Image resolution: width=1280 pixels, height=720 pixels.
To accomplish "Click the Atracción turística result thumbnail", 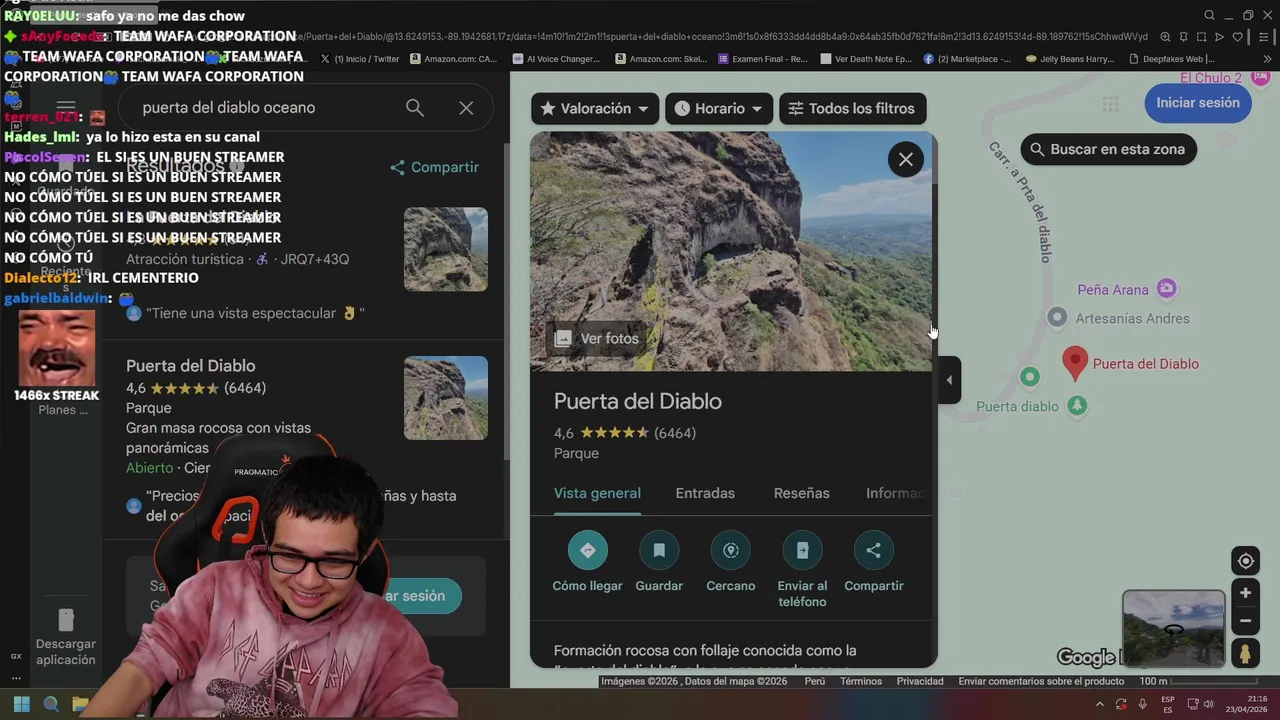I will tap(446, 249).
